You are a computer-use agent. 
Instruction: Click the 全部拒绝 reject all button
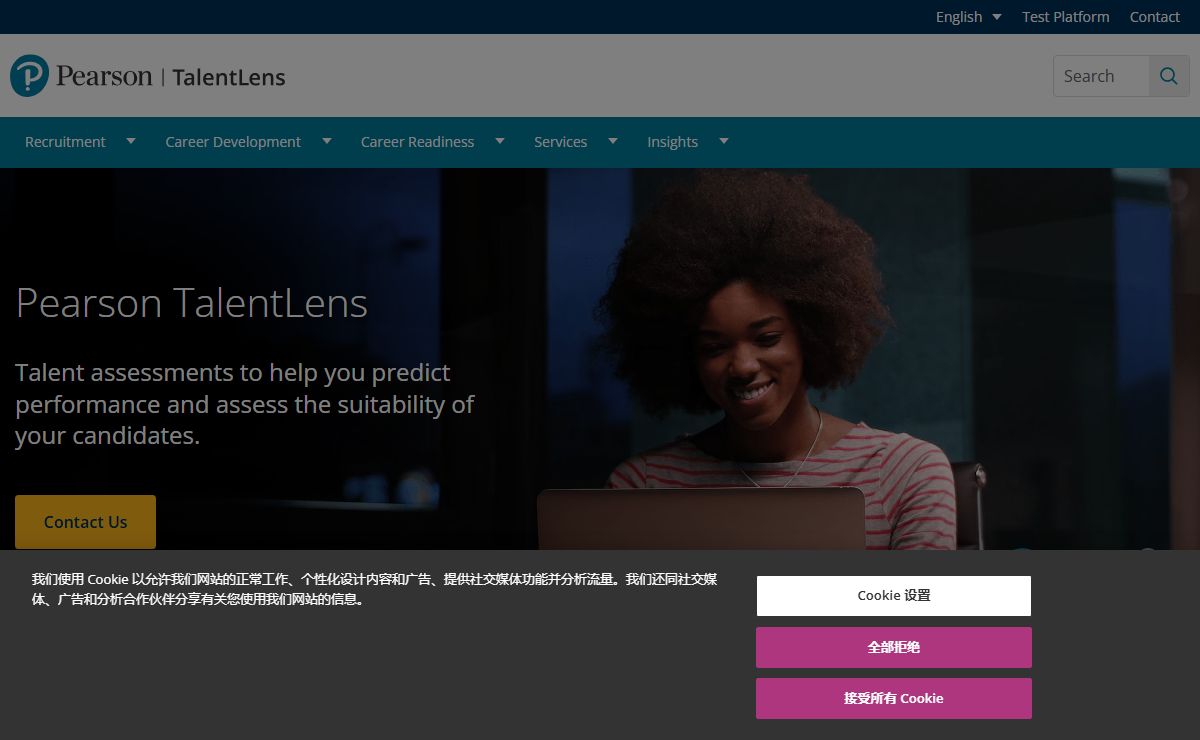(894, 647)
